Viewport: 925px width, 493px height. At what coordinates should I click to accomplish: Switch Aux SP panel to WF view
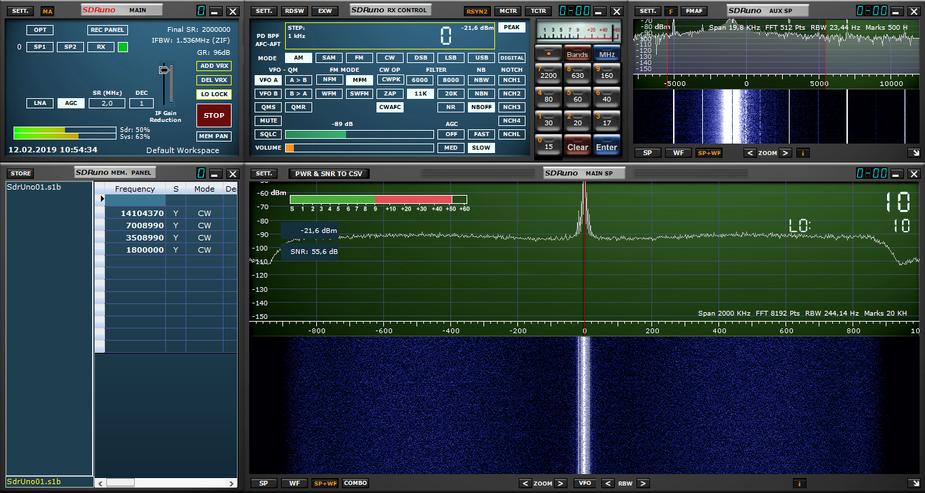(678, 153)
